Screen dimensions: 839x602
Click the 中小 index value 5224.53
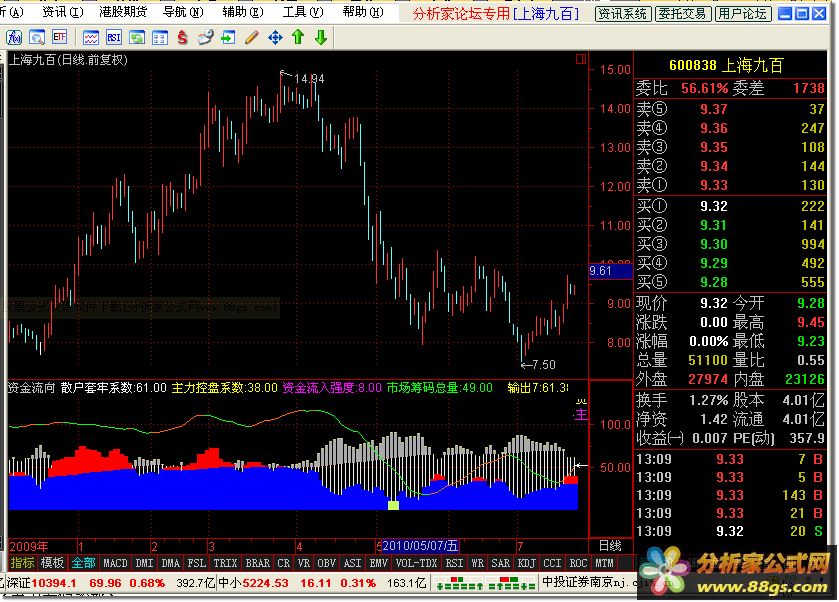[x=264, y=583]
